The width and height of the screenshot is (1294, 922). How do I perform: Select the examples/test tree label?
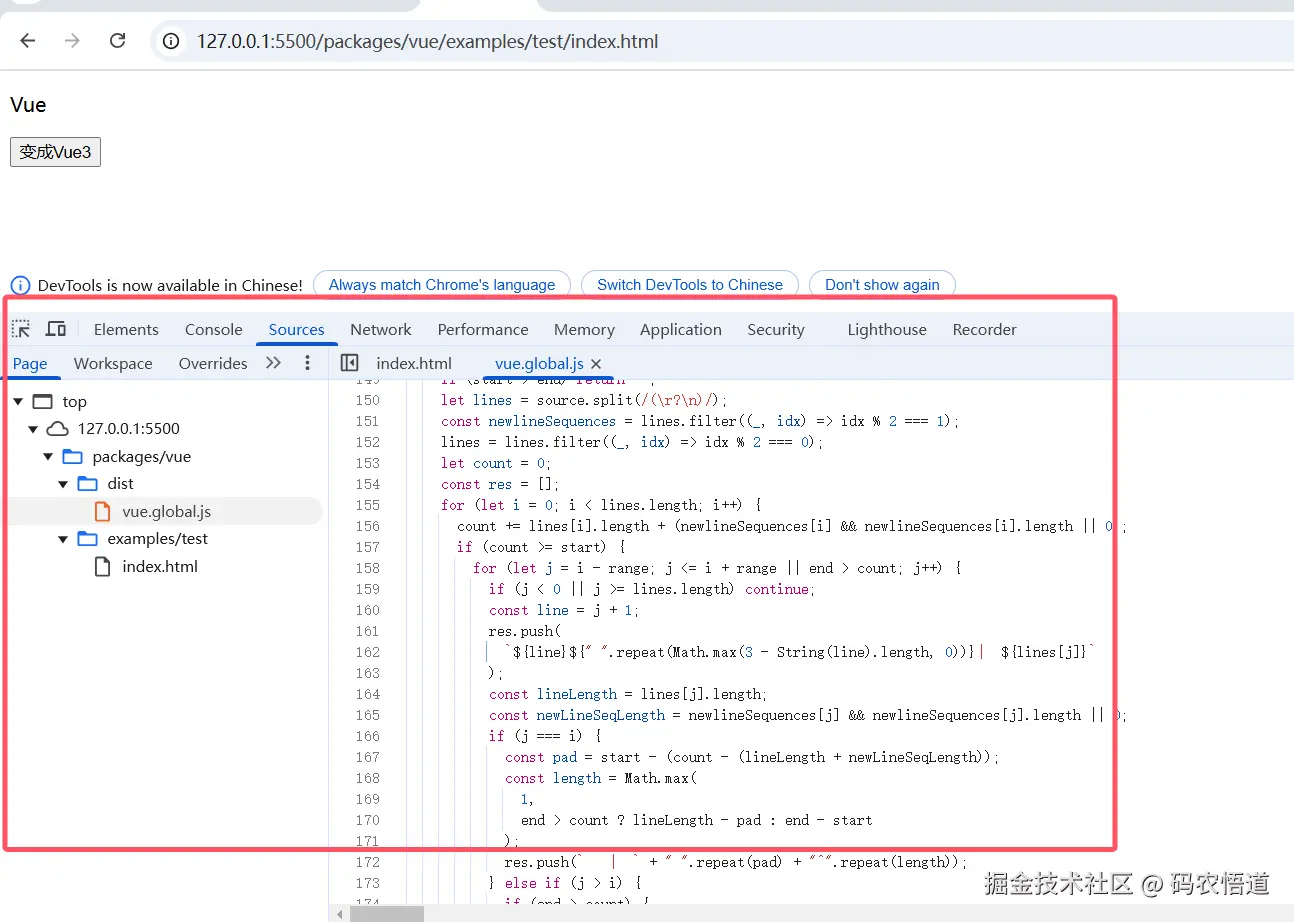click(158, 539)
